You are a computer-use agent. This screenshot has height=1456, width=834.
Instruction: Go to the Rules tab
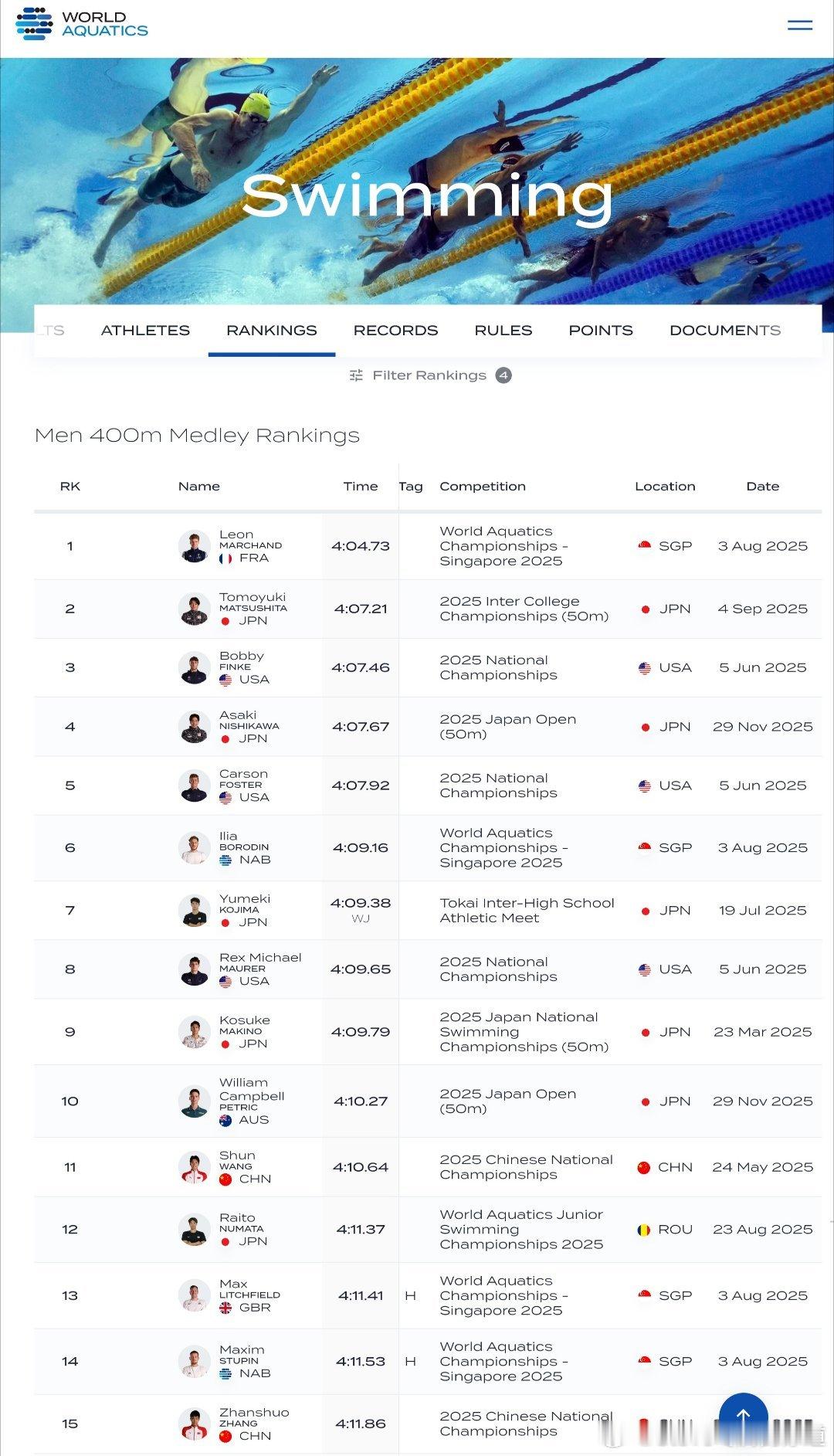tap(503, 331)
